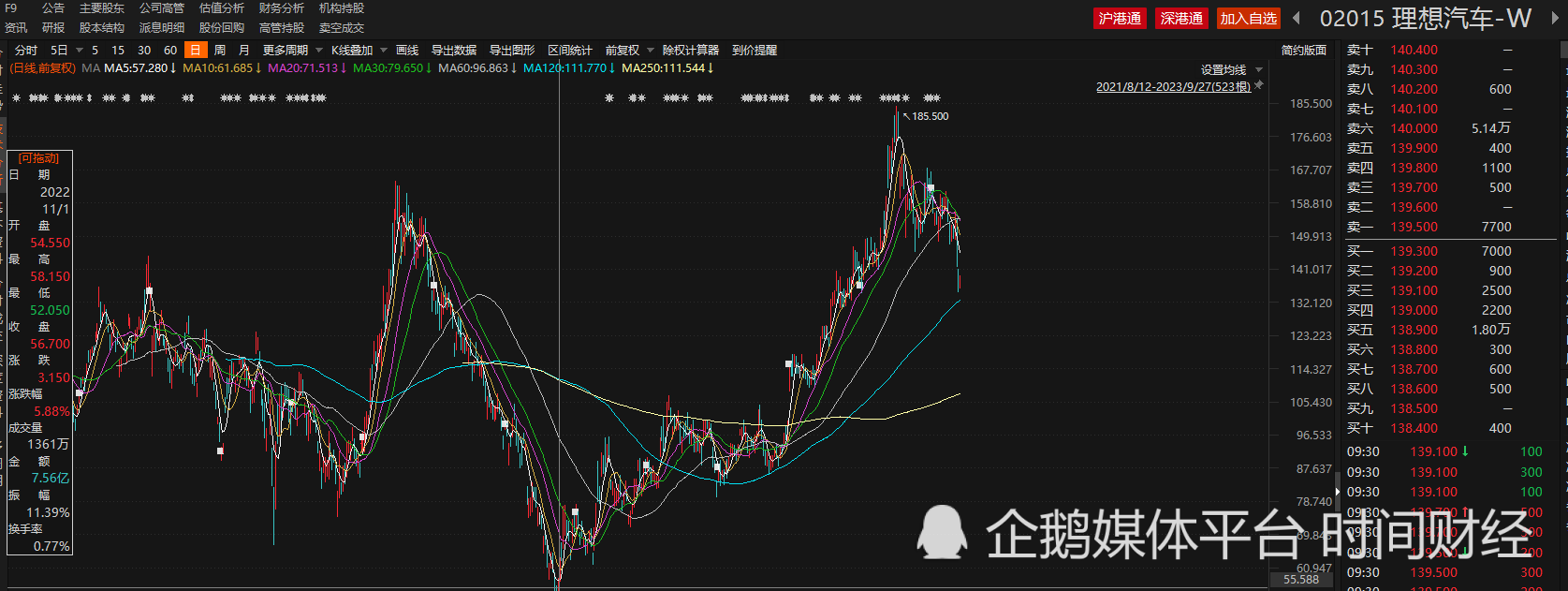1568x591 pixels.
Task: Click 卖十 price 140.400
Action: (1414, 50)
